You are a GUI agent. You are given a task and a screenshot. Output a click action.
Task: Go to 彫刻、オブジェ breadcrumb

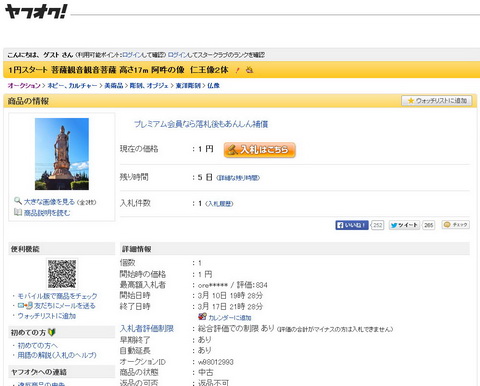pyautogui.click(x=149, y=85)
